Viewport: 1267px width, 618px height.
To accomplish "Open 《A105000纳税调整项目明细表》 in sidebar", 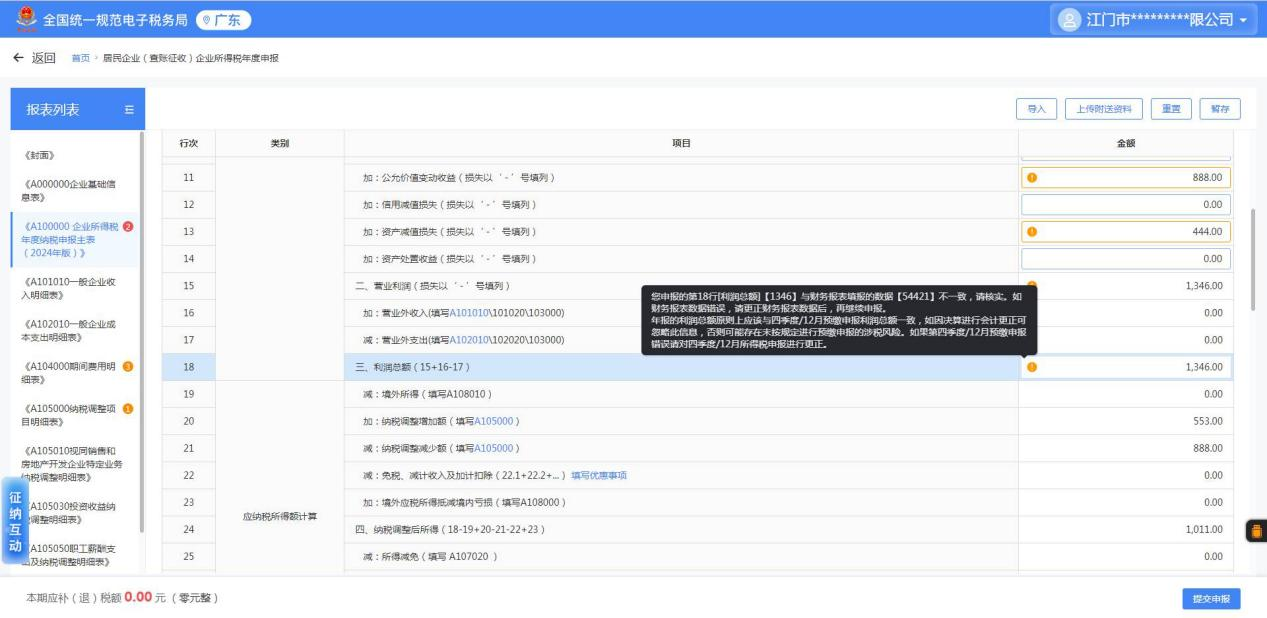I will 71,415.
